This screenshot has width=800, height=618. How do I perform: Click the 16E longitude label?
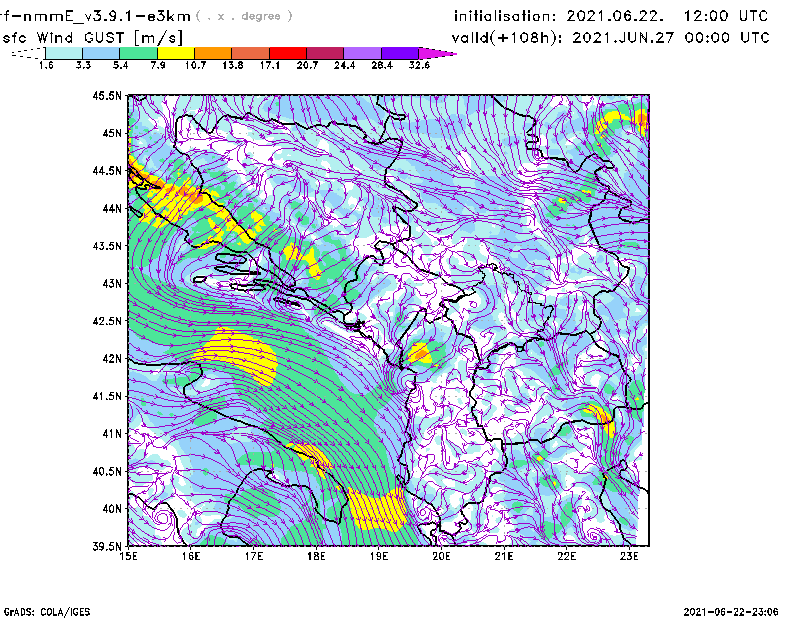[191, 556]
